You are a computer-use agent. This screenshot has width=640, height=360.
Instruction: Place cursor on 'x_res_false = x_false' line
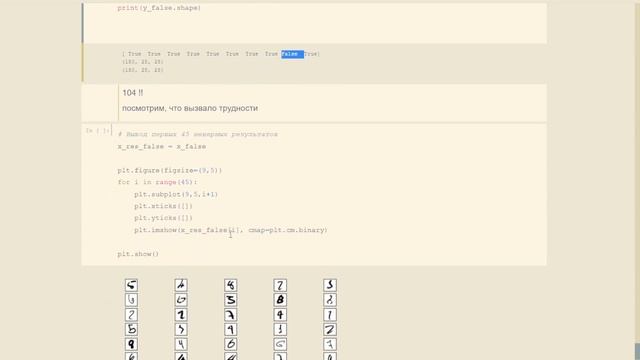pyautogui.click(x=162, y=147)
